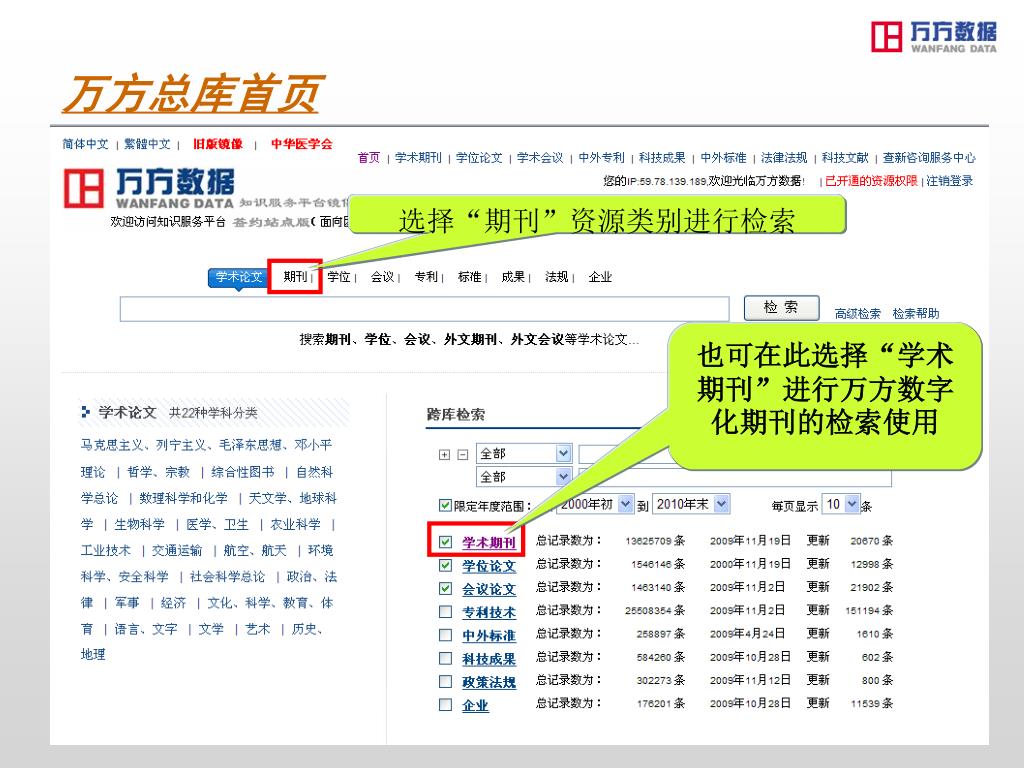Browse the 经济 subject category
The height and width of the screenshot is (768, 1024).
pyautogui.click(x=173, y=603)
